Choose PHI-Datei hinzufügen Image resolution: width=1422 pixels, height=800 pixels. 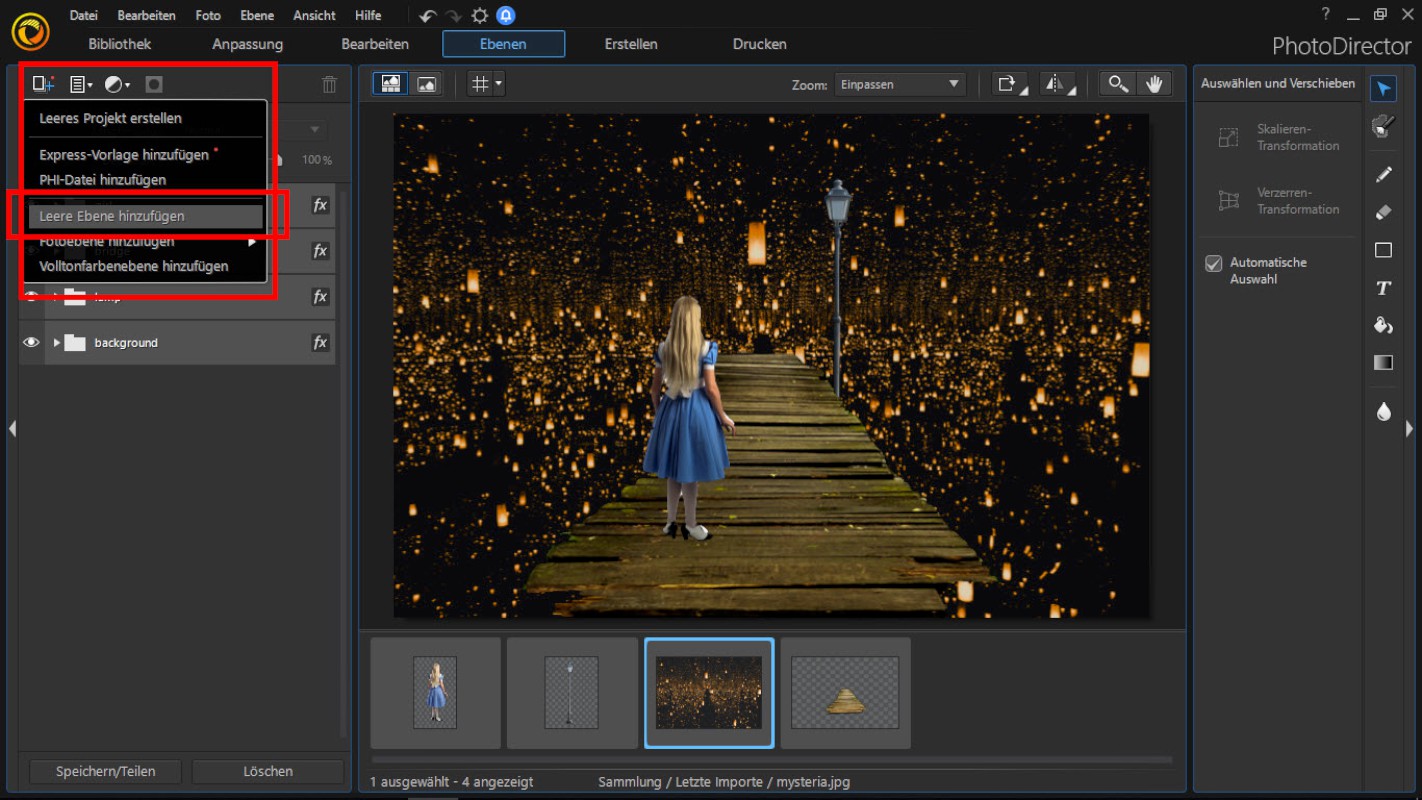click(102, 180)
